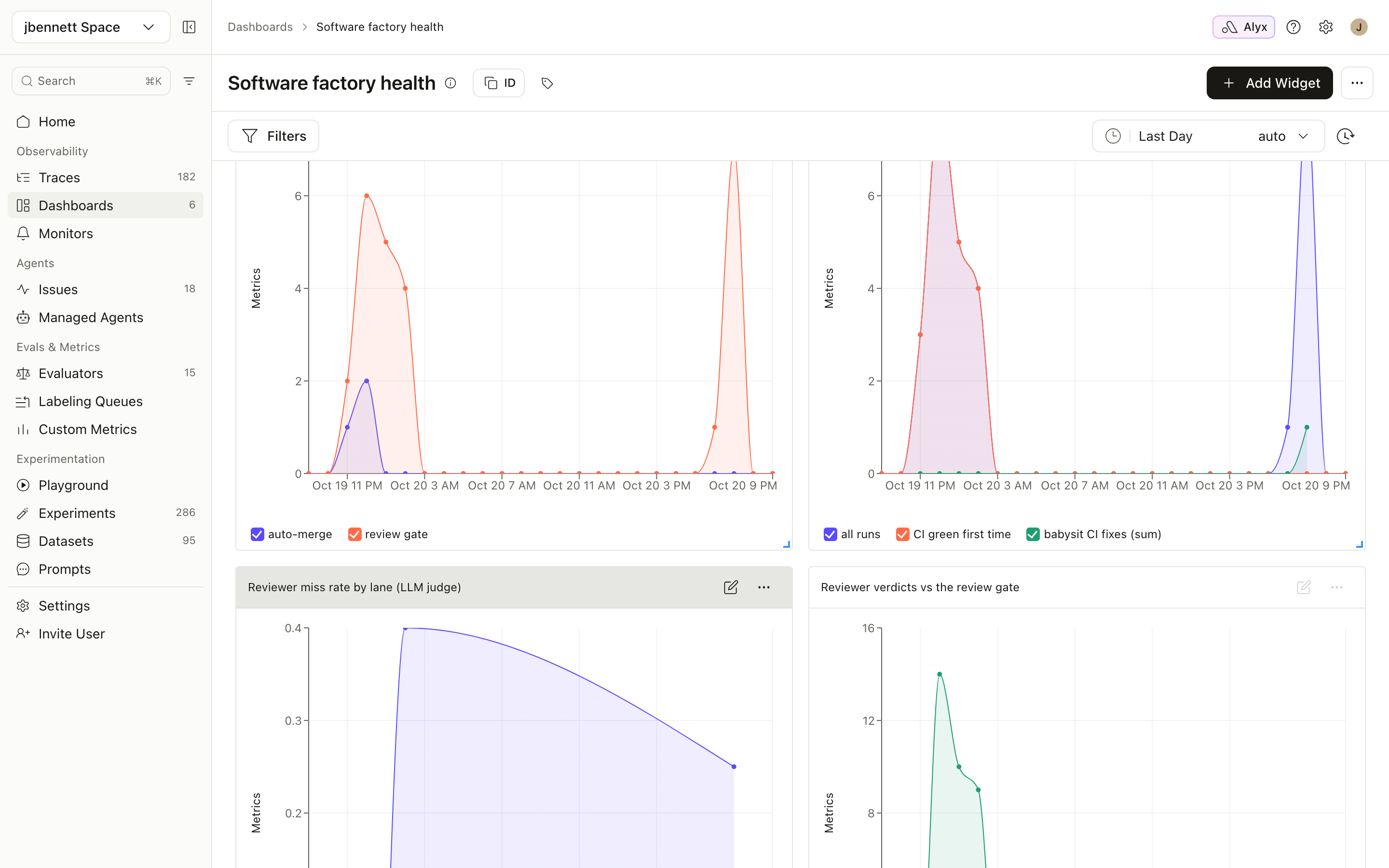Uncheck the review gate series checkbox
This screenshot has height=868, width=1389.
point(354,534)
